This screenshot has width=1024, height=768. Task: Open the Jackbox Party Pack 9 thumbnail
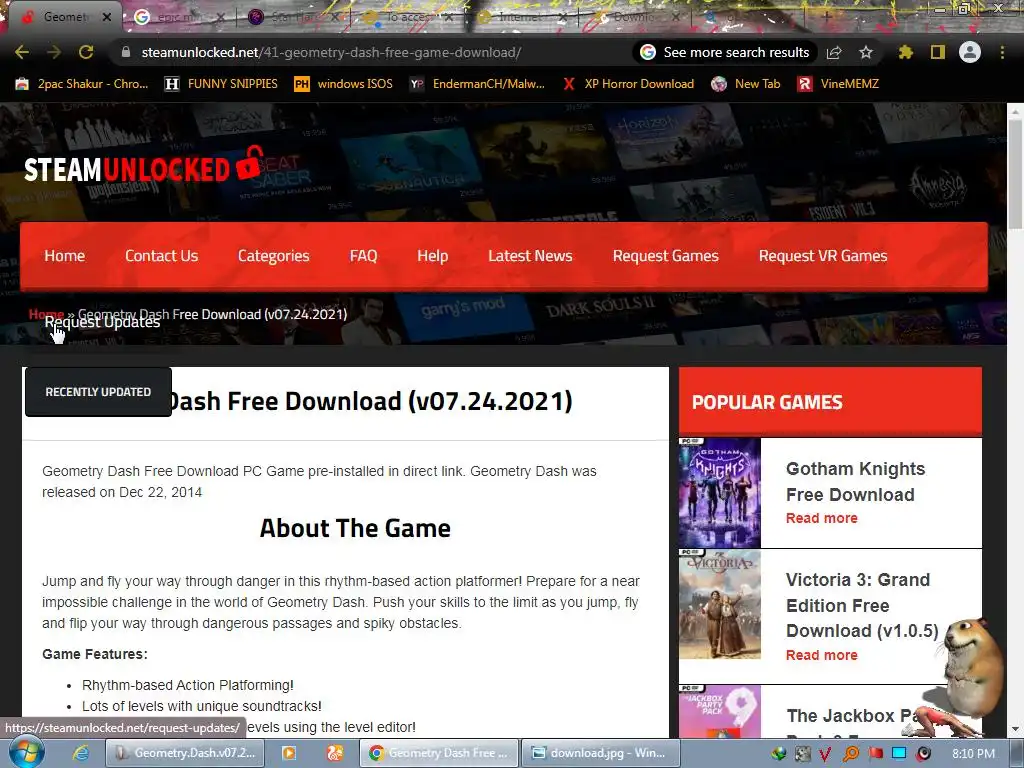(x=720, y=712)
